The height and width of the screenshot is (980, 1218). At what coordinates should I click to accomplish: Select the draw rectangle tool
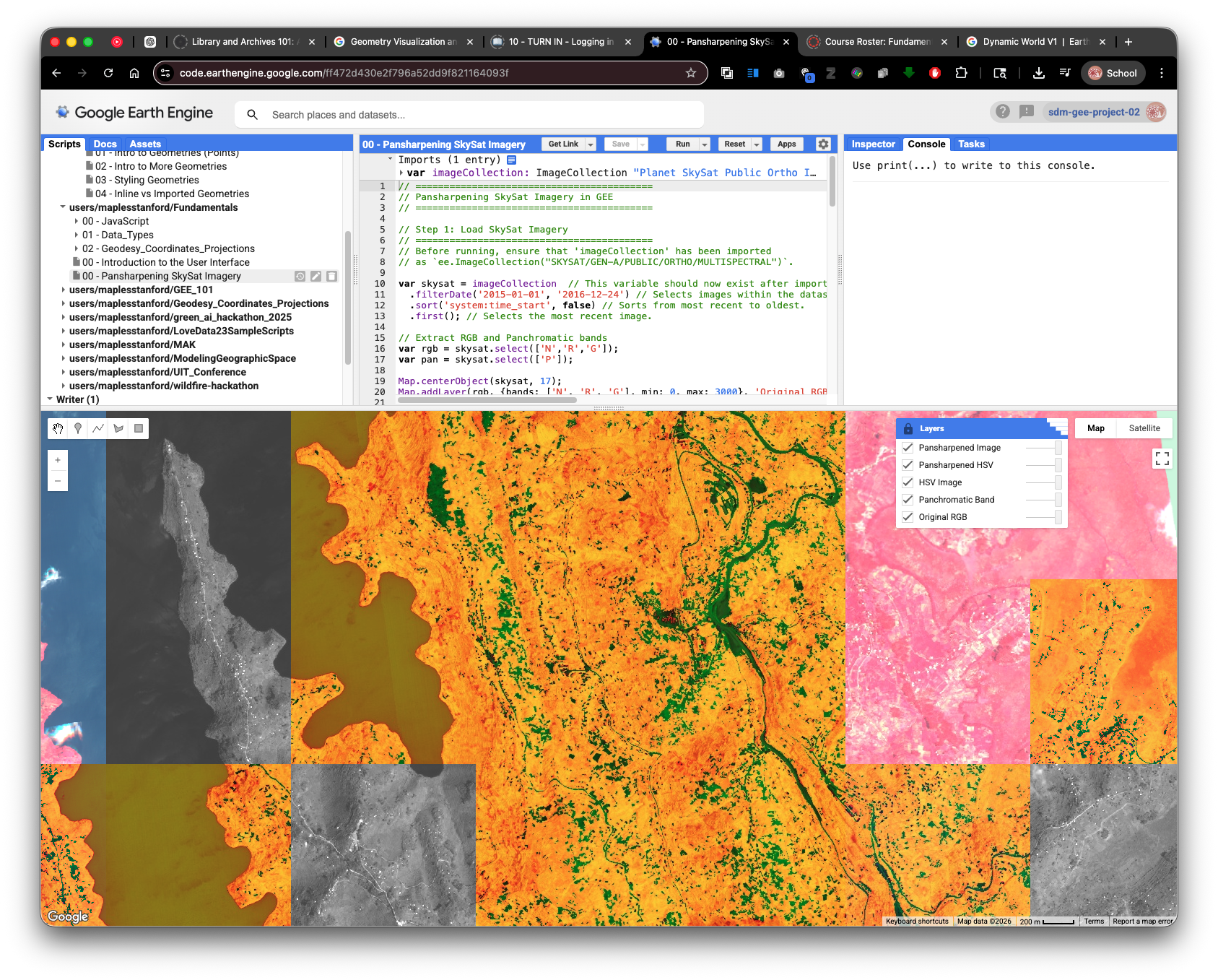click(x=139, y=428)
